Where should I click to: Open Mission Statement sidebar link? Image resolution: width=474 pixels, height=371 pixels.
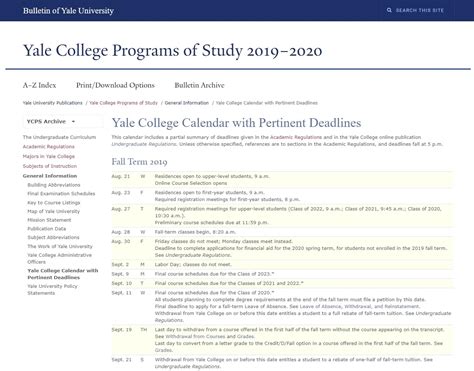click(49, 220)
